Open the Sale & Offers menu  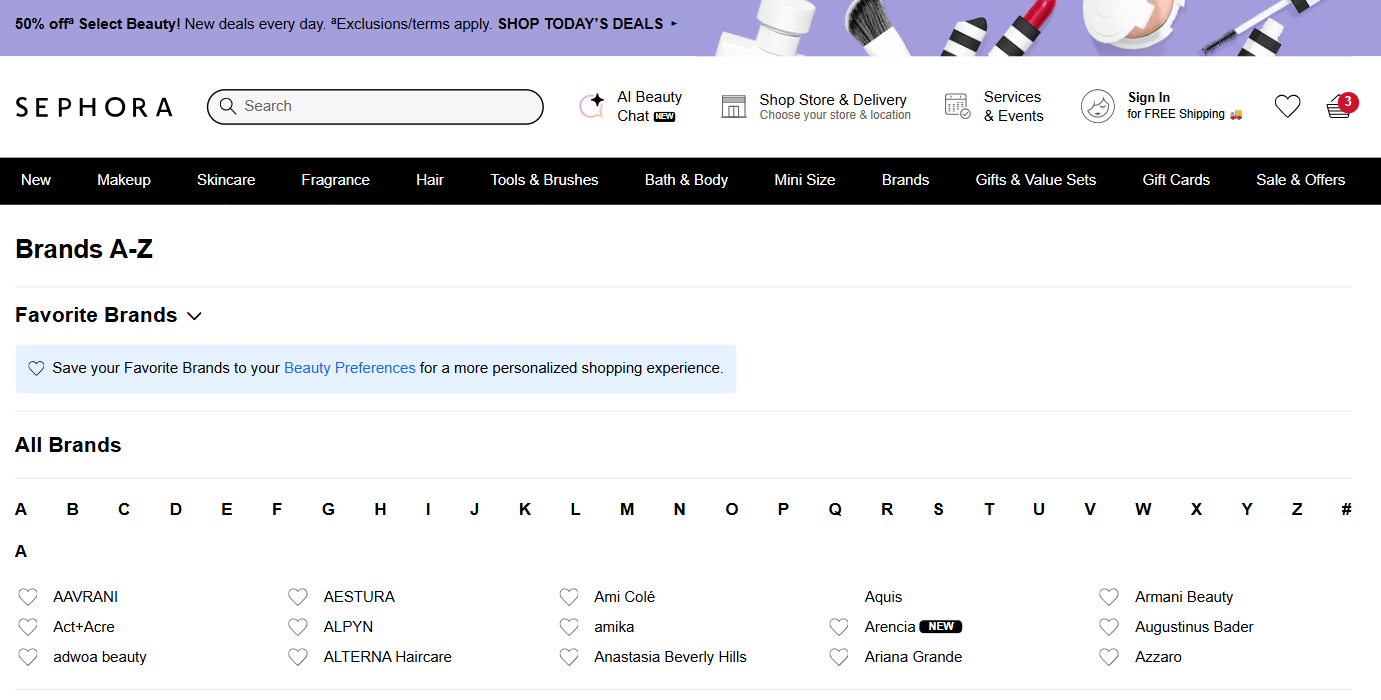(x=1301, y=180)
